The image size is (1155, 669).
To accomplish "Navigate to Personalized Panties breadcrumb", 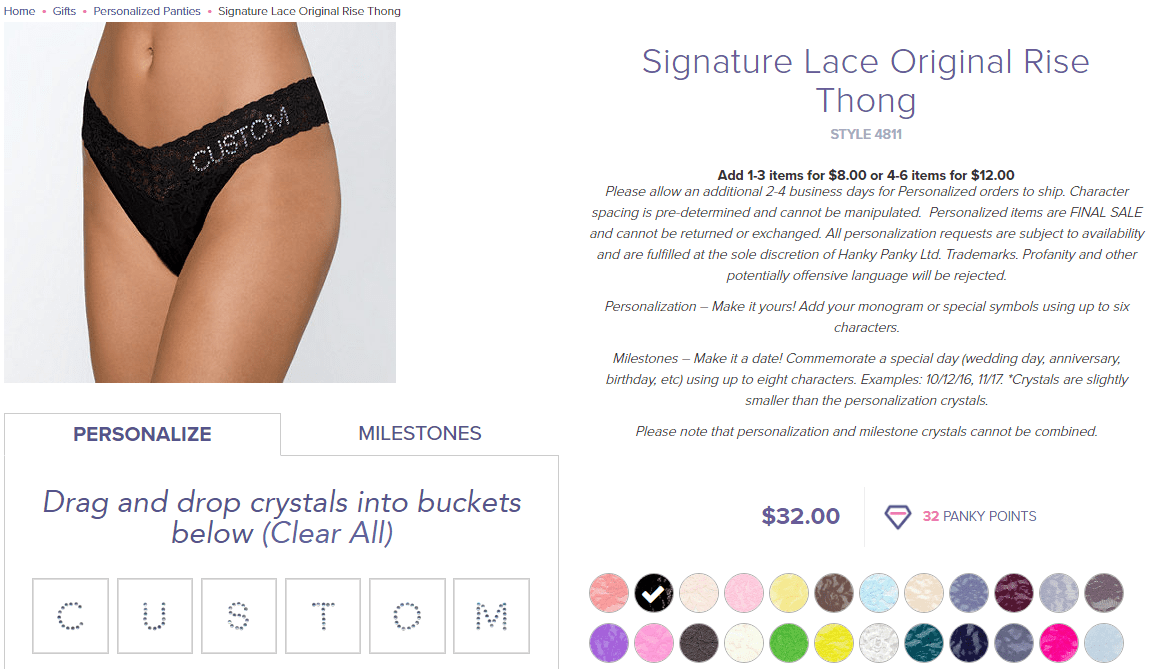I will [x=147, y=11].
